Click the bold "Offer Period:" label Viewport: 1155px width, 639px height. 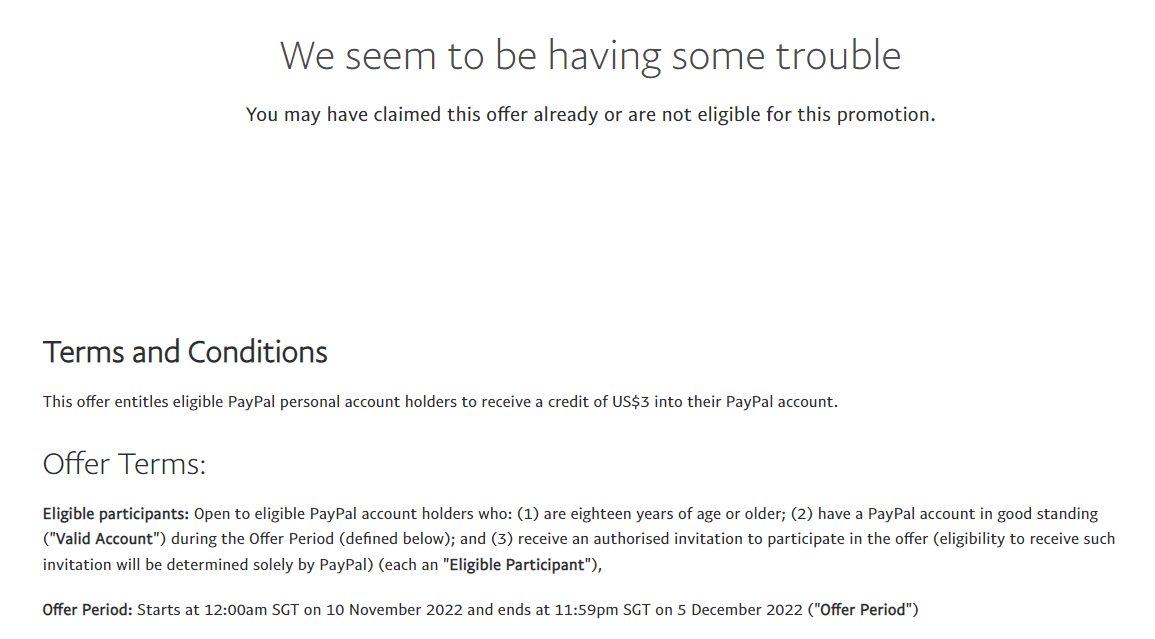pos(88,609)
